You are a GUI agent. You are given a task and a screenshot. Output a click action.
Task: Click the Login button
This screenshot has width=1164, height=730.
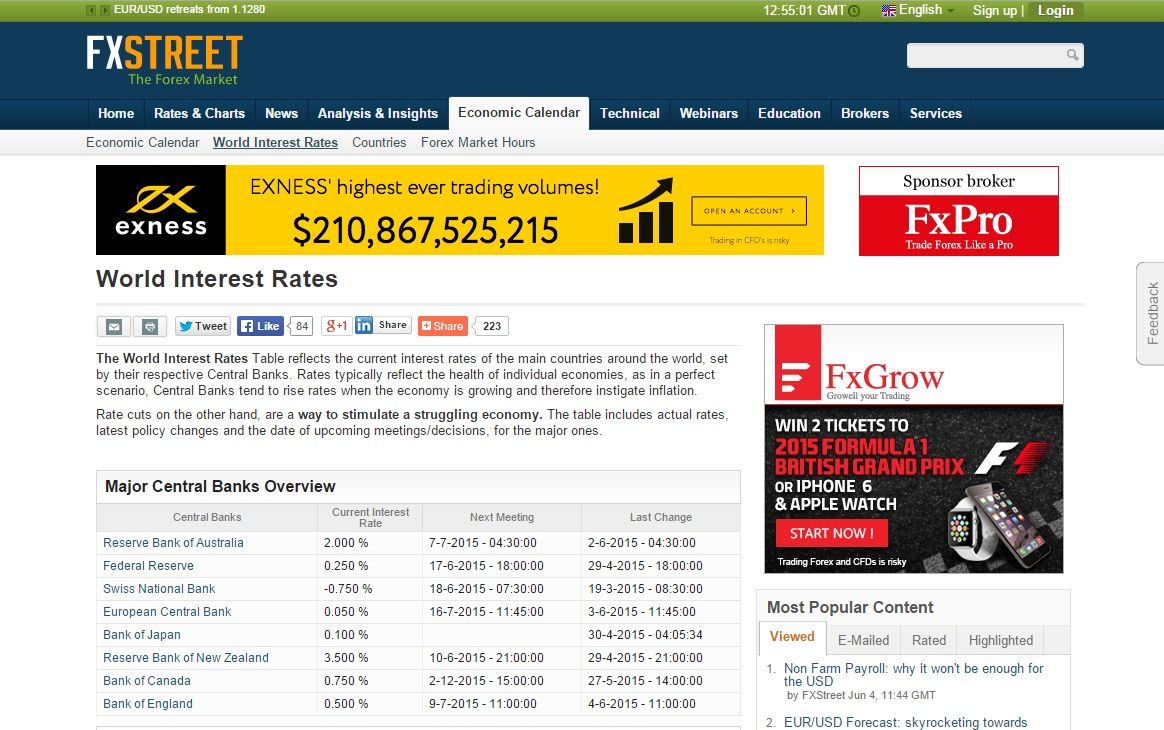click(1055, 10)
